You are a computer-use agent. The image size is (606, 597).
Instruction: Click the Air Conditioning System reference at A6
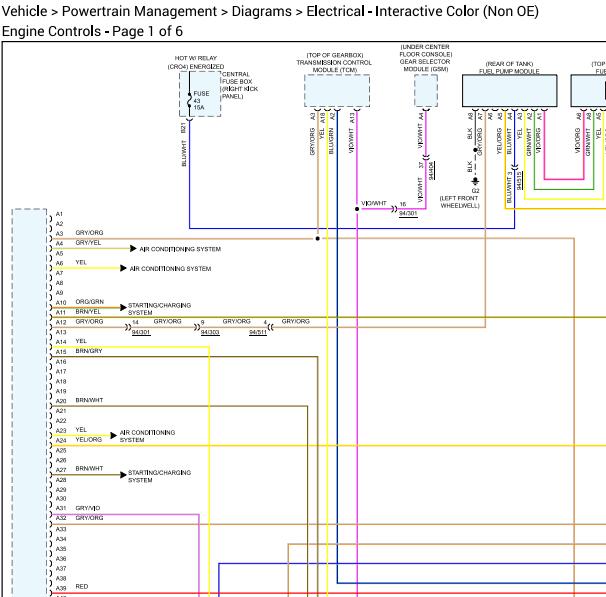(x=170, y=269)
